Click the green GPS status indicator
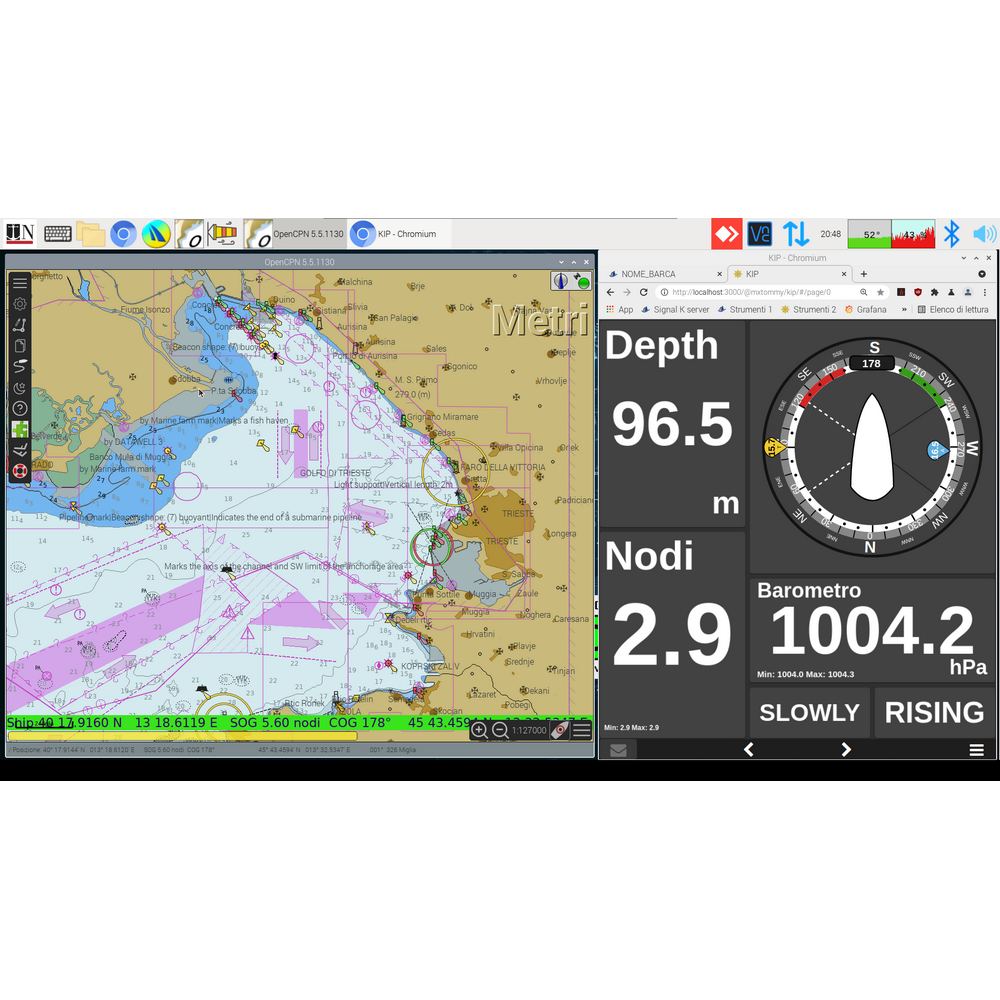The width and height of the screenshot is (1000, 1000). 582,281
